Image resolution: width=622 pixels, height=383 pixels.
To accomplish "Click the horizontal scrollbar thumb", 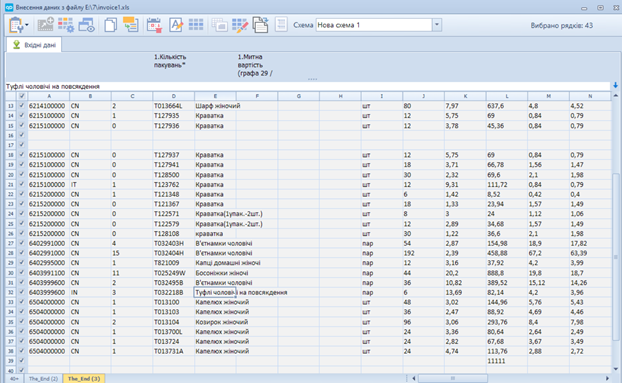I will (453, 378).
